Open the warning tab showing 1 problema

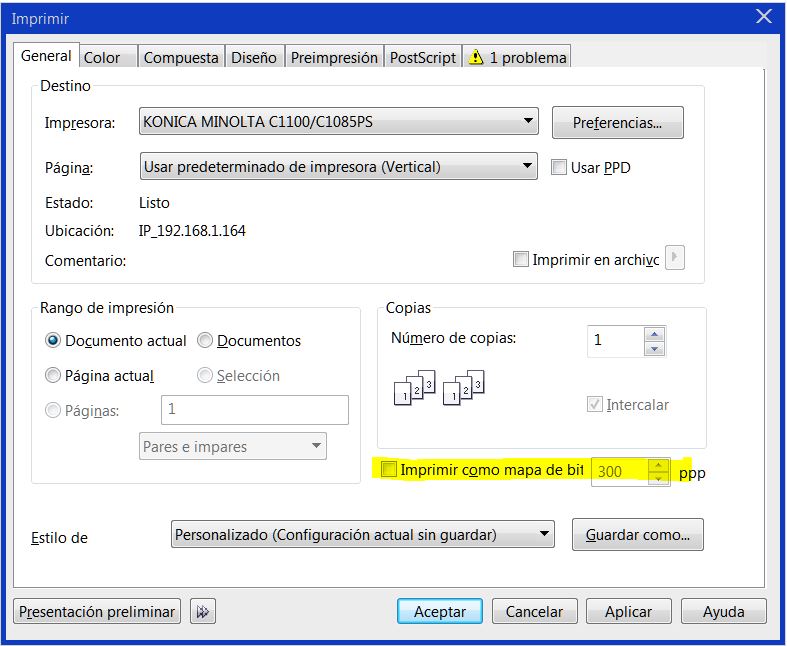tap(518, 58)
